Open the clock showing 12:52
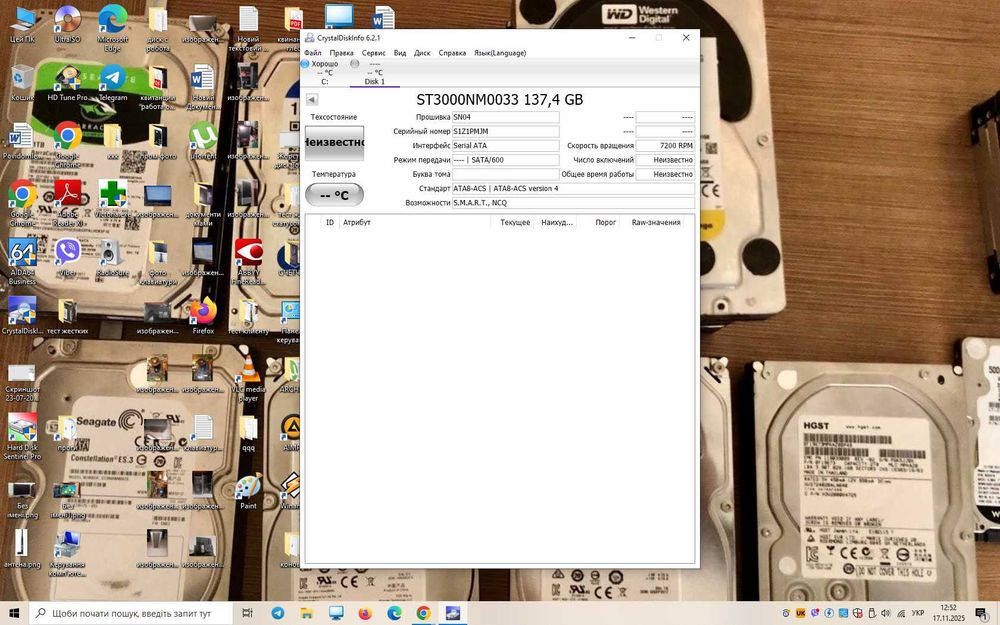 click(949, 613)
